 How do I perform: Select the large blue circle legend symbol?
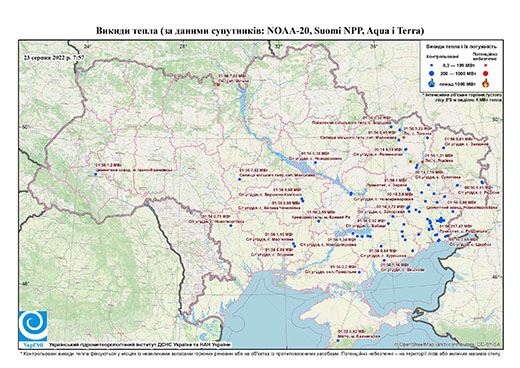432,73
